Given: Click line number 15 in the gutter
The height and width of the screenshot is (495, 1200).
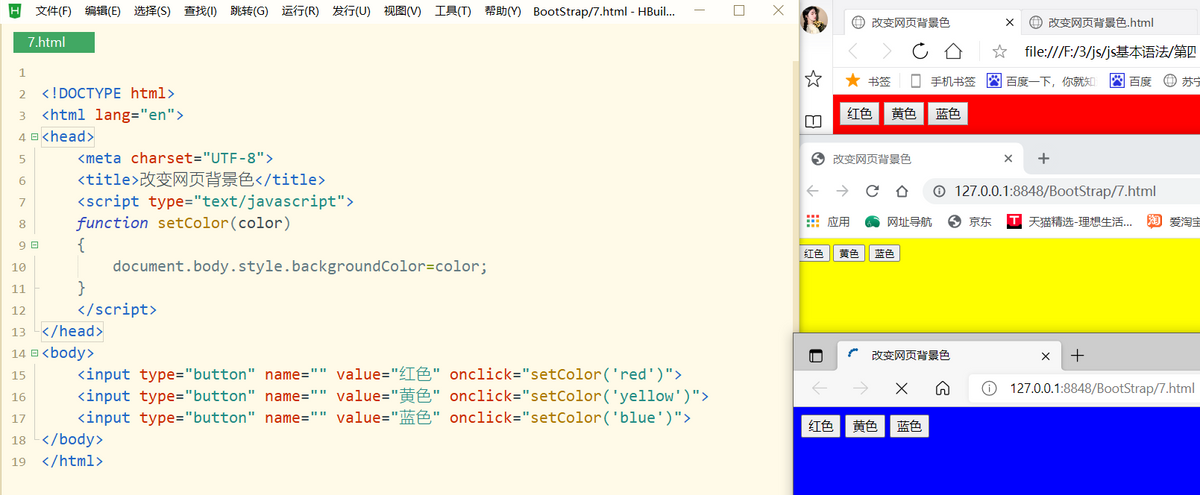Looking at the screenshot, I should coord(19,375).
